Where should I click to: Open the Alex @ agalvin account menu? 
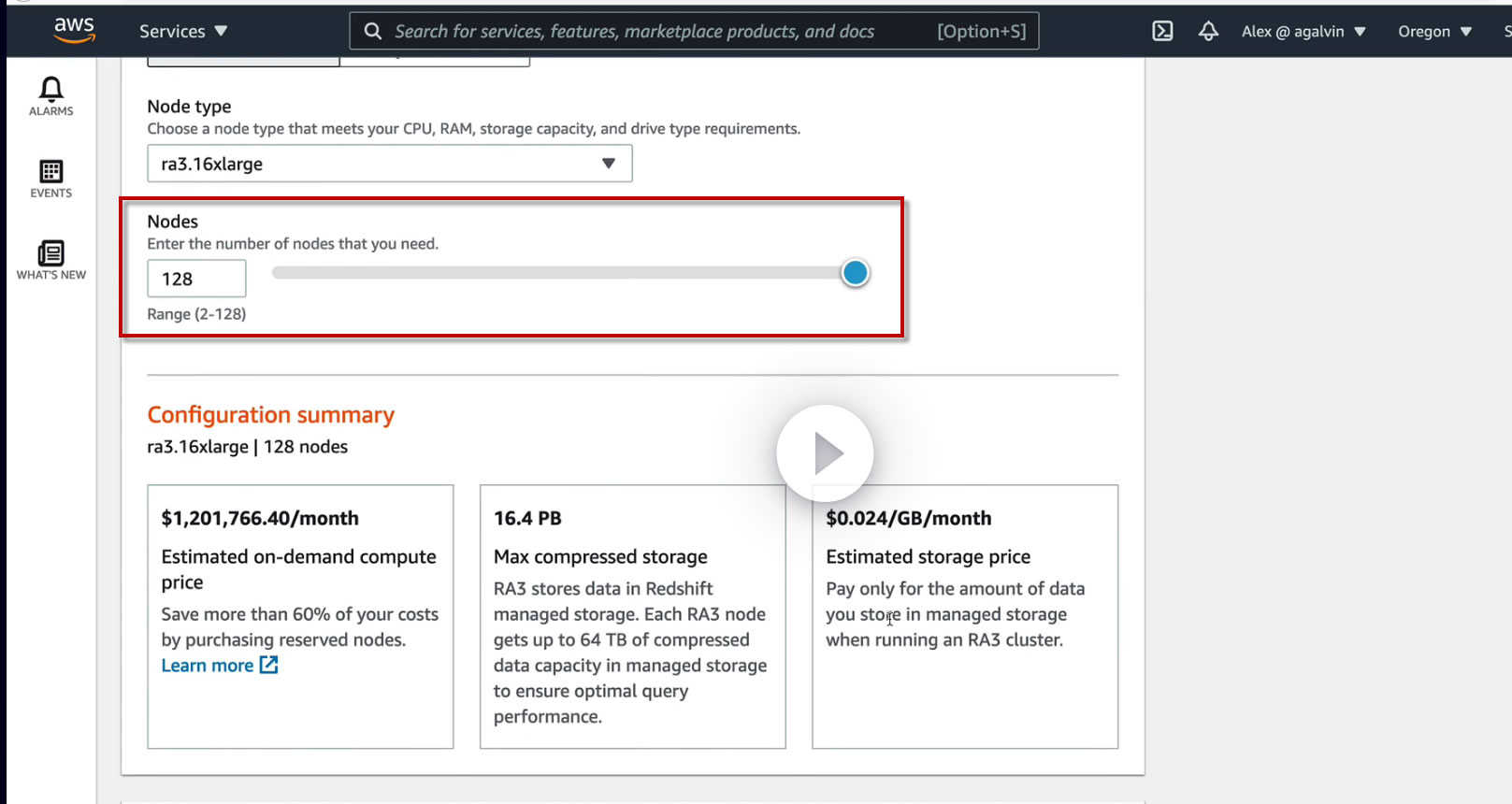(x=1303, y=31)
